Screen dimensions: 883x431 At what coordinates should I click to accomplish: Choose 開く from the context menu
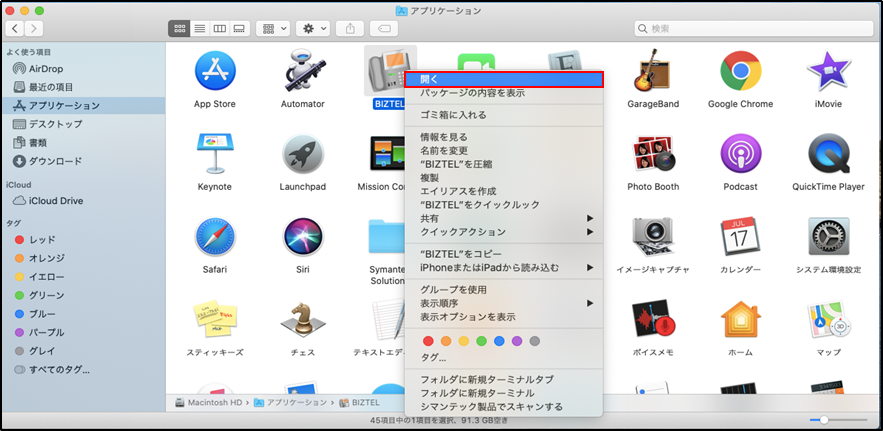pos(503,79)
